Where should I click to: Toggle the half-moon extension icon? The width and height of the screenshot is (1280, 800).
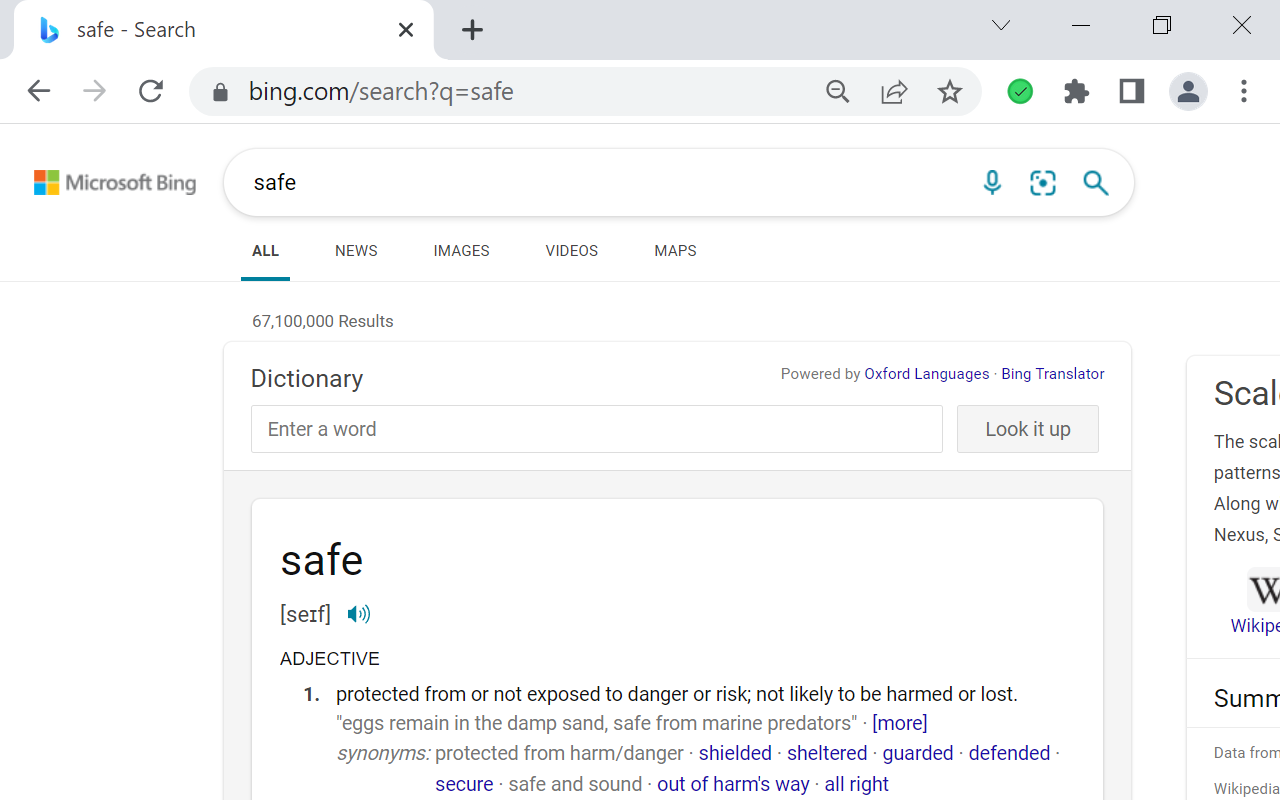(x=1130, y=91)
